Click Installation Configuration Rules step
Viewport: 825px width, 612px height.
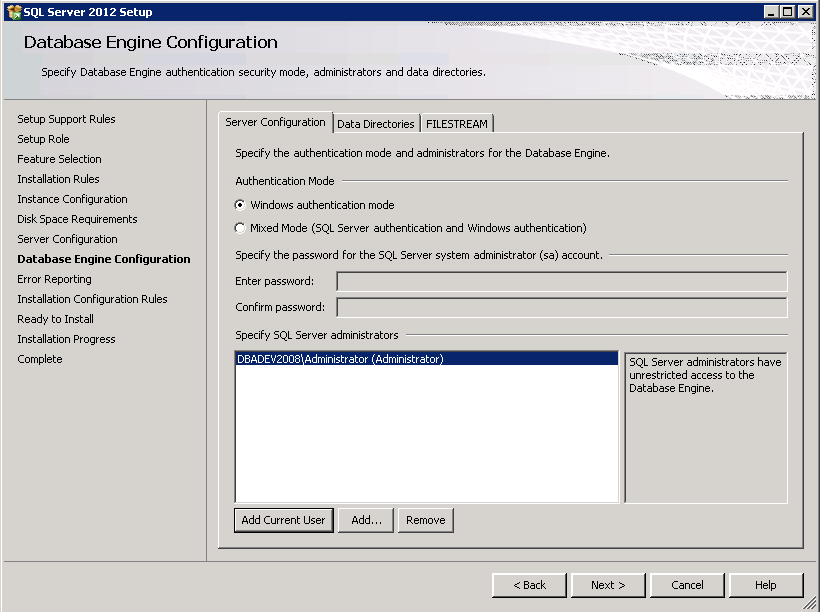click(x=92, y=299)
